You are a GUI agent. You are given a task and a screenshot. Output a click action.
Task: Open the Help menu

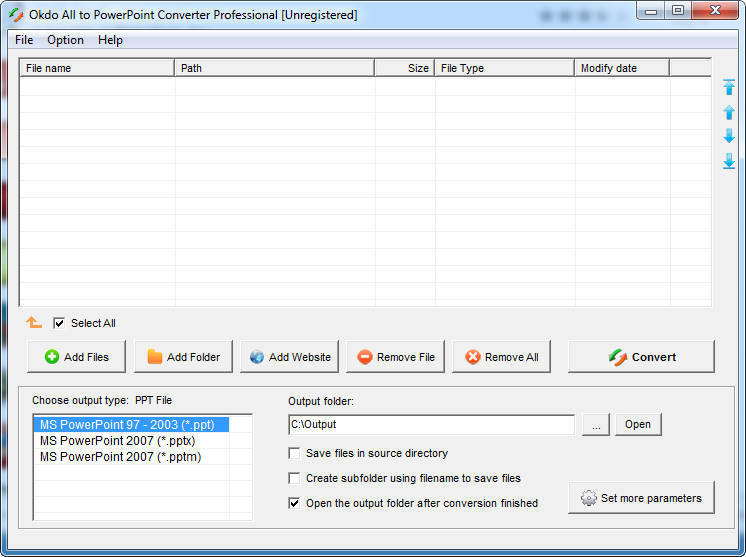110,40
